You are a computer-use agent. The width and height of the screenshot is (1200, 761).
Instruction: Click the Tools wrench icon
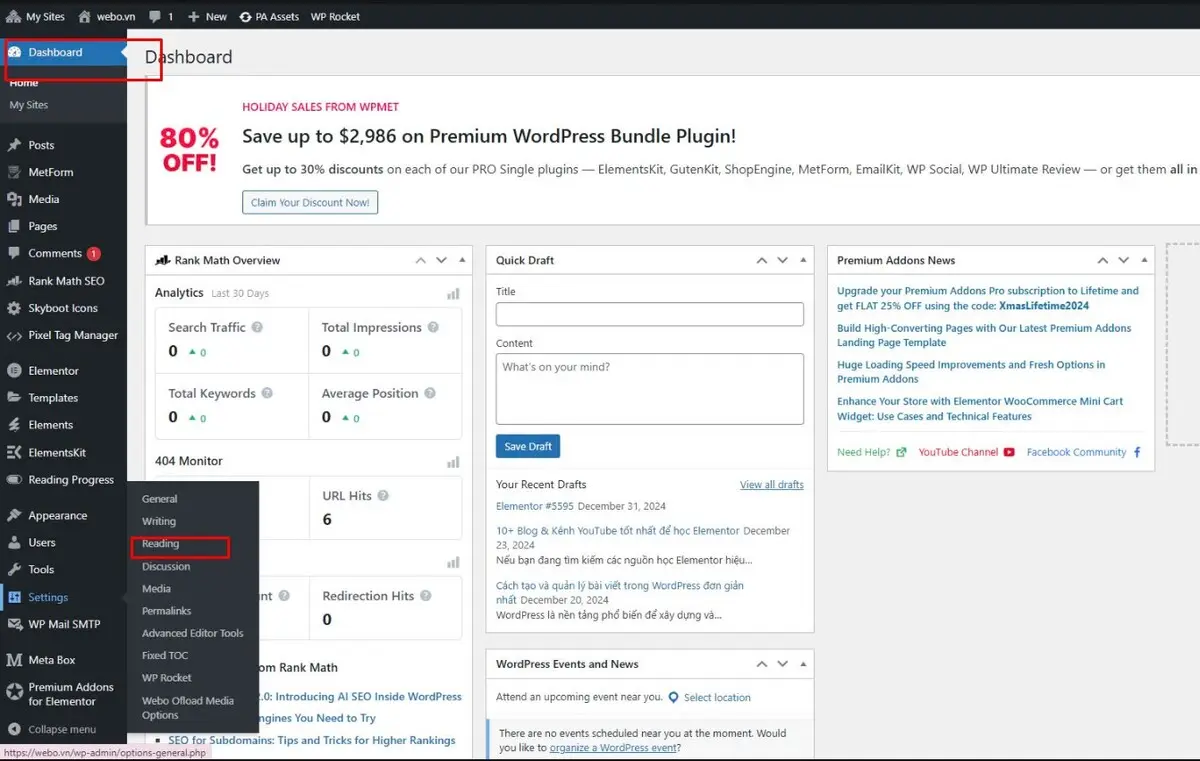pyautogui.click(x=14, y=569)
